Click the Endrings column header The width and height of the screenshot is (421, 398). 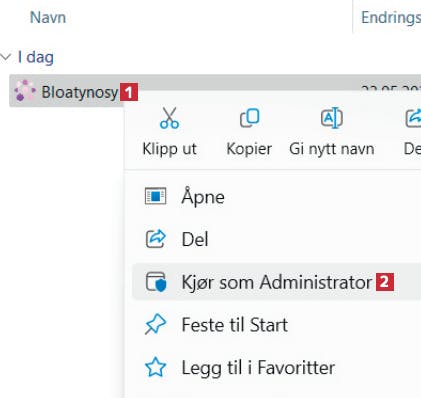(x=391, y=17)
